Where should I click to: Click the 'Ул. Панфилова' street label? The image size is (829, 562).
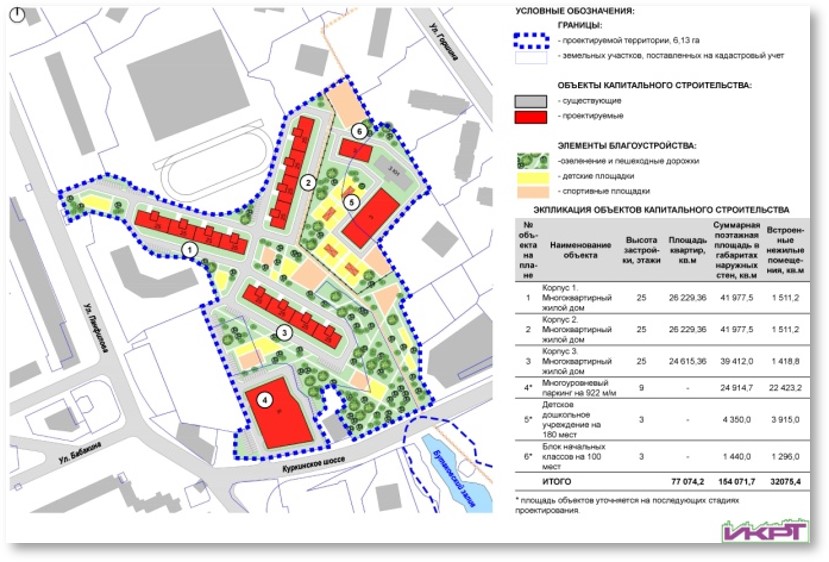(94, 329)
